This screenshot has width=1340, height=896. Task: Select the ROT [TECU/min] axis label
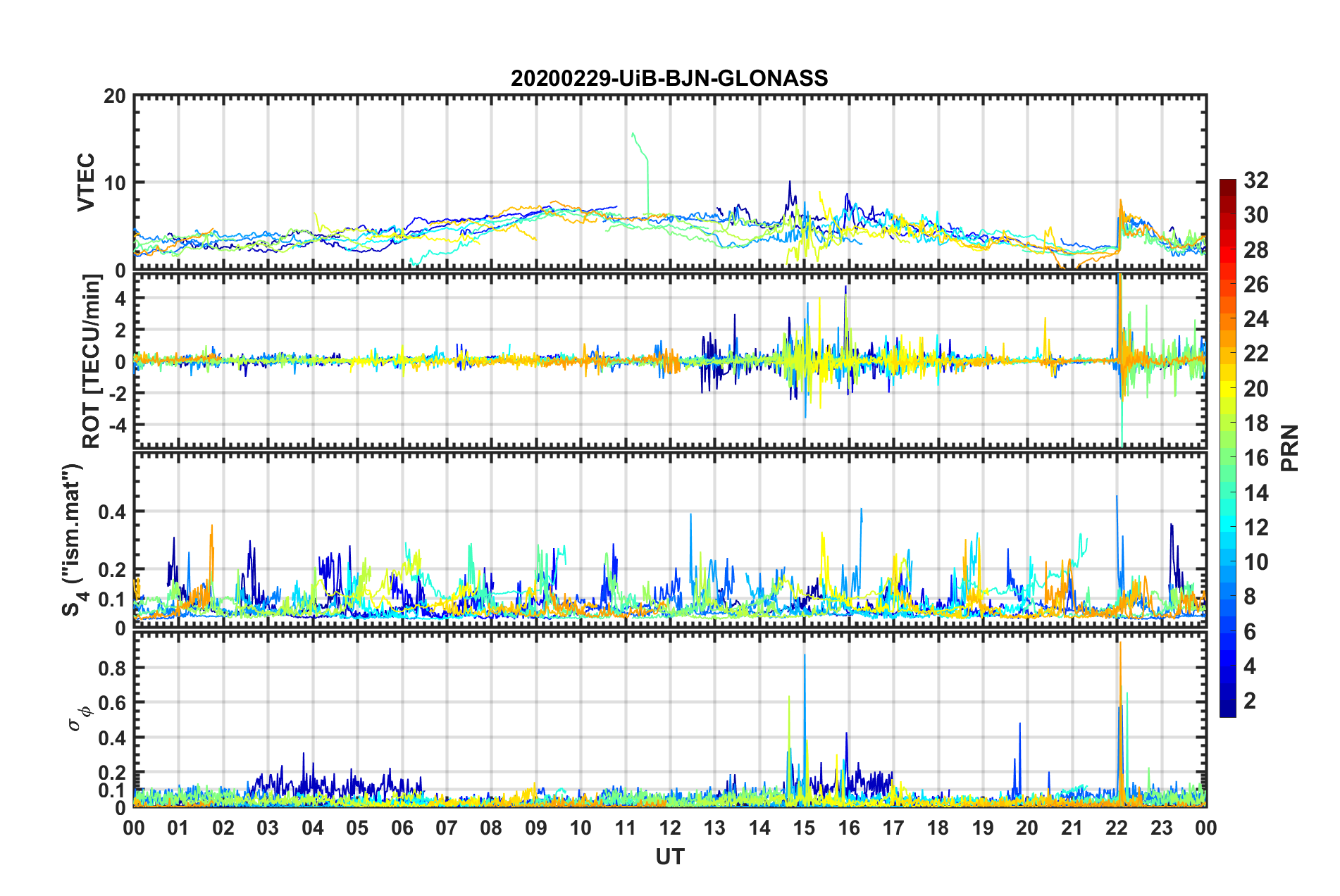92,361
